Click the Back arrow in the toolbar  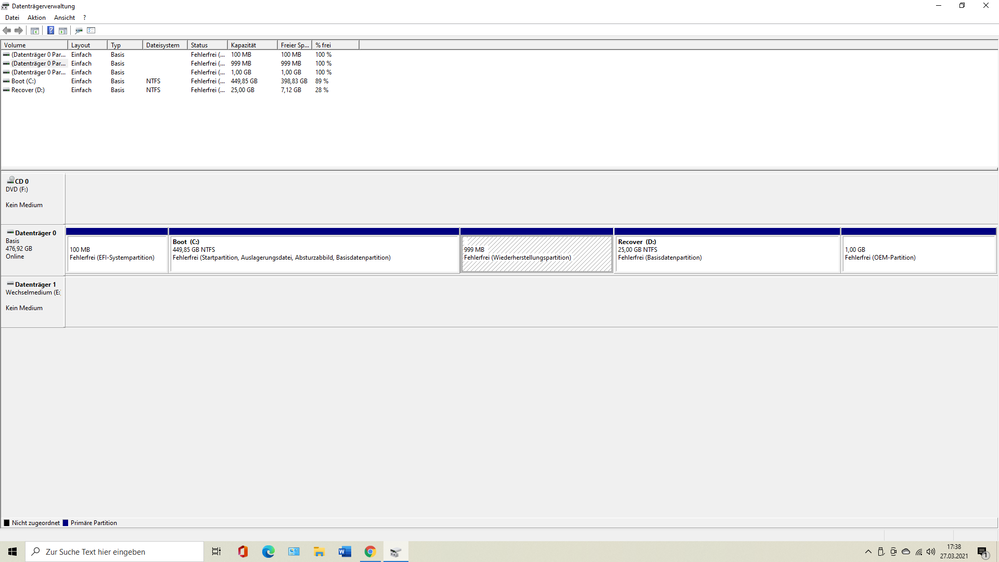tap(7, 31)
